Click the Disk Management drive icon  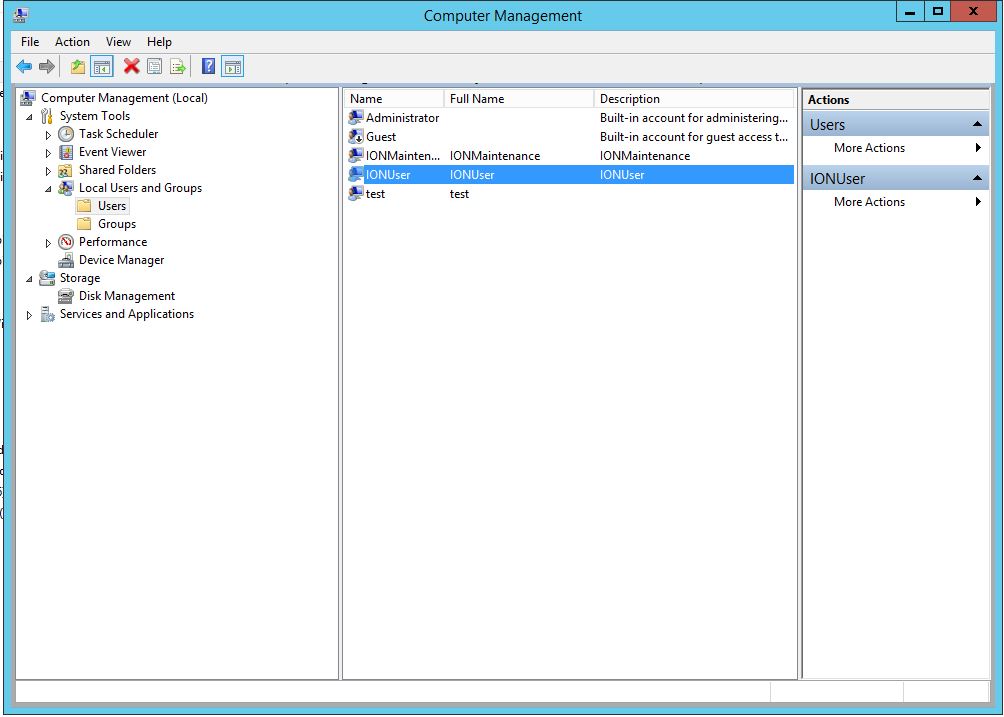[65, 296]
